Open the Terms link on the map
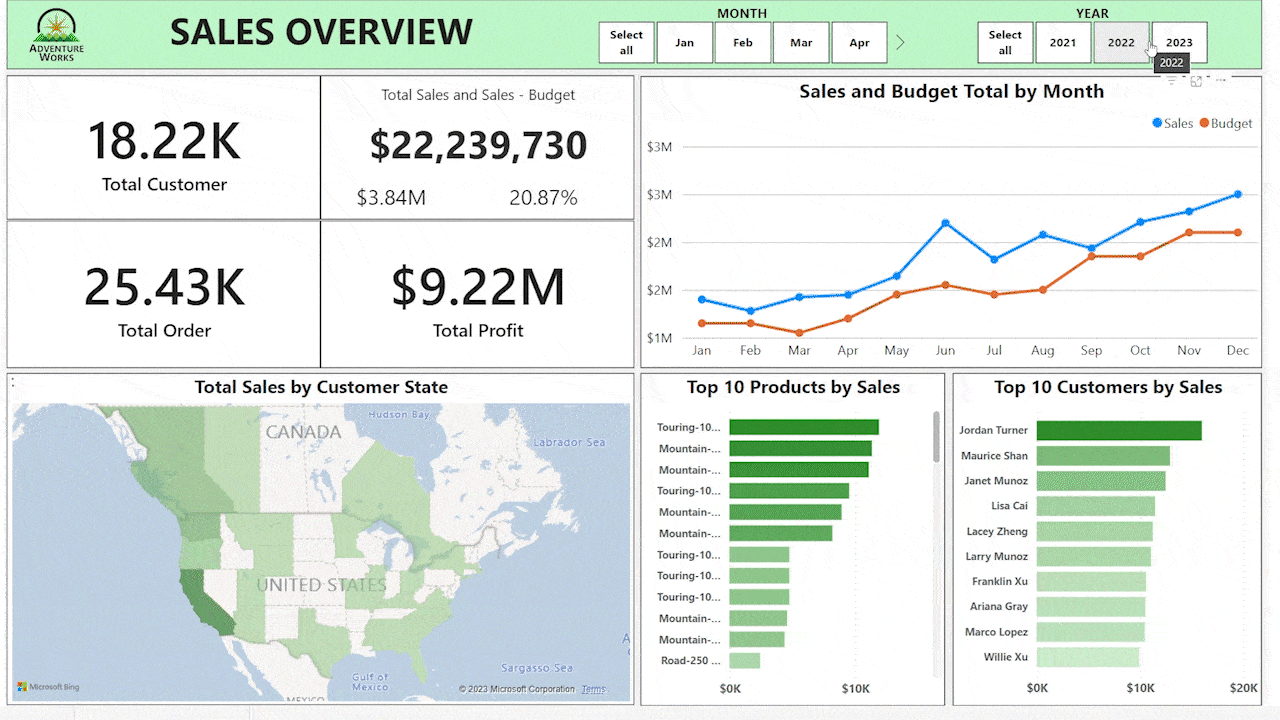This screenshot has height=720, width=1280. [593, 689]
